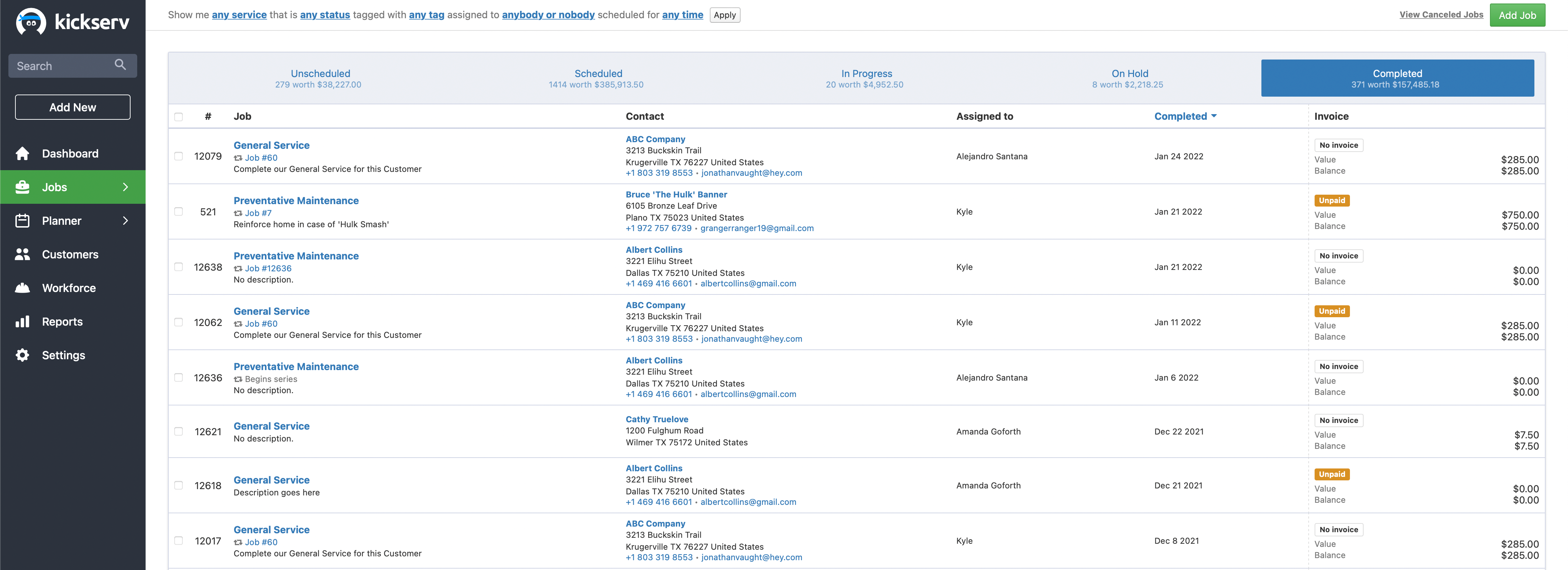Open Reports from the sidebar
Screen dimensions: 1568x570
click(72, 321)
